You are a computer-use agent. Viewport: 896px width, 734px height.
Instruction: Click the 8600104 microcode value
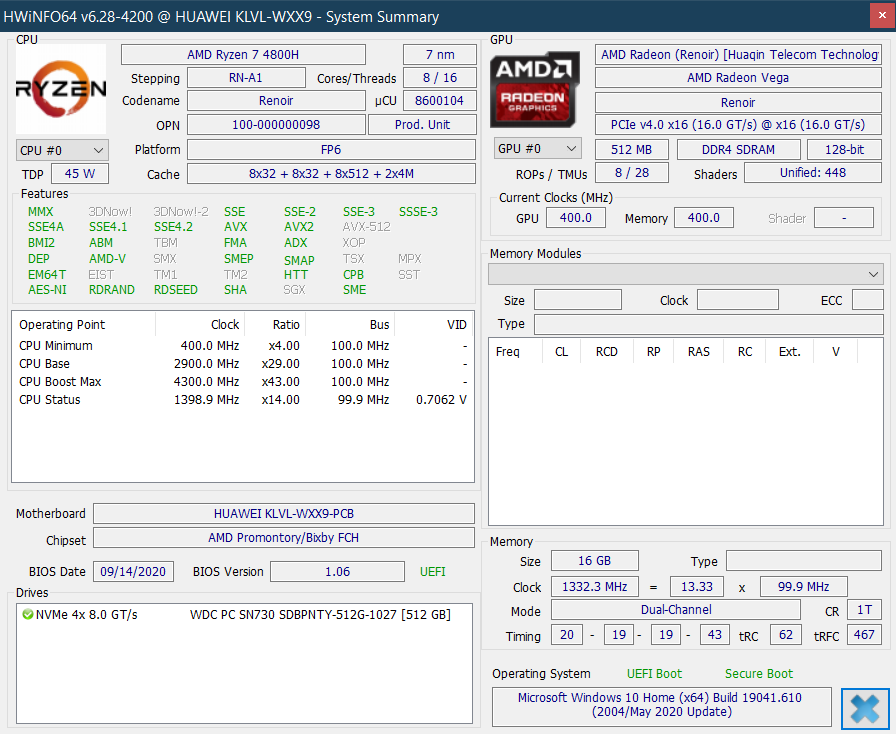coord(440,101)
